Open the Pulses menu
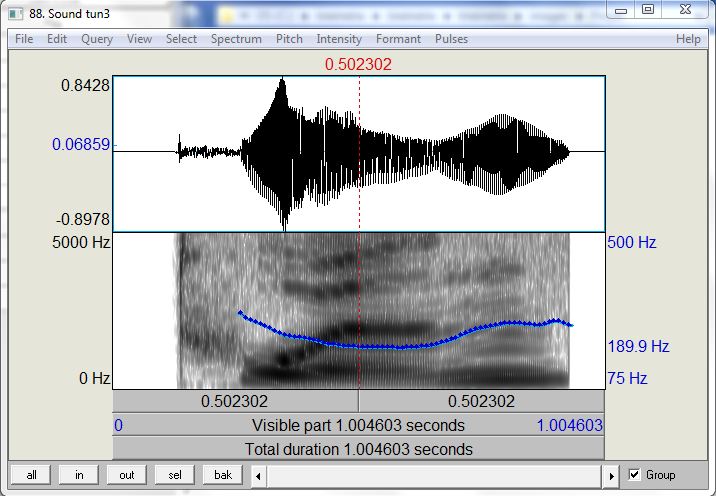The height and width of the screenshot is (496, 716). (x=451, y=39)
